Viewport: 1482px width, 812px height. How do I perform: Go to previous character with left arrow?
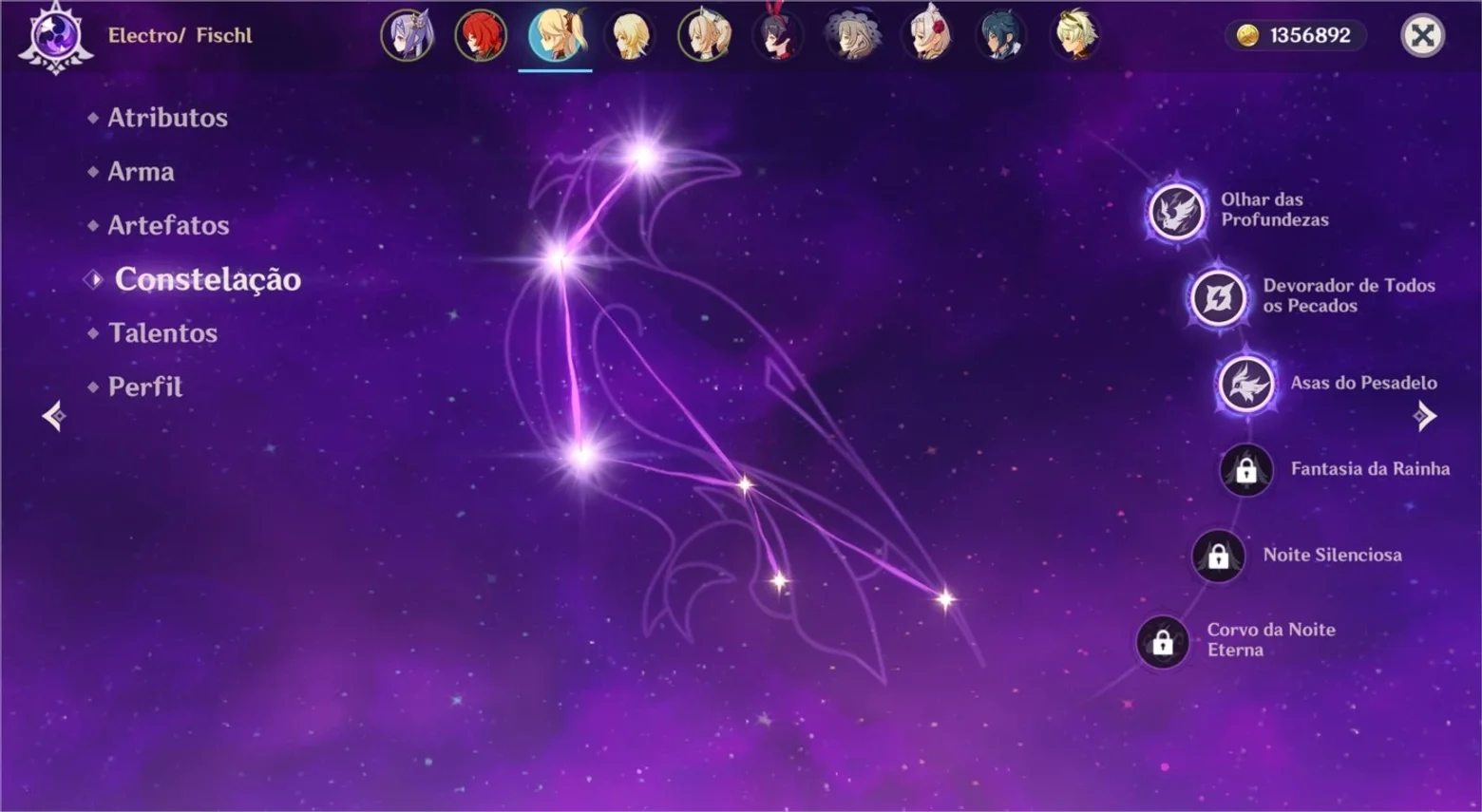pyautogui.click(x=54, y=415)
